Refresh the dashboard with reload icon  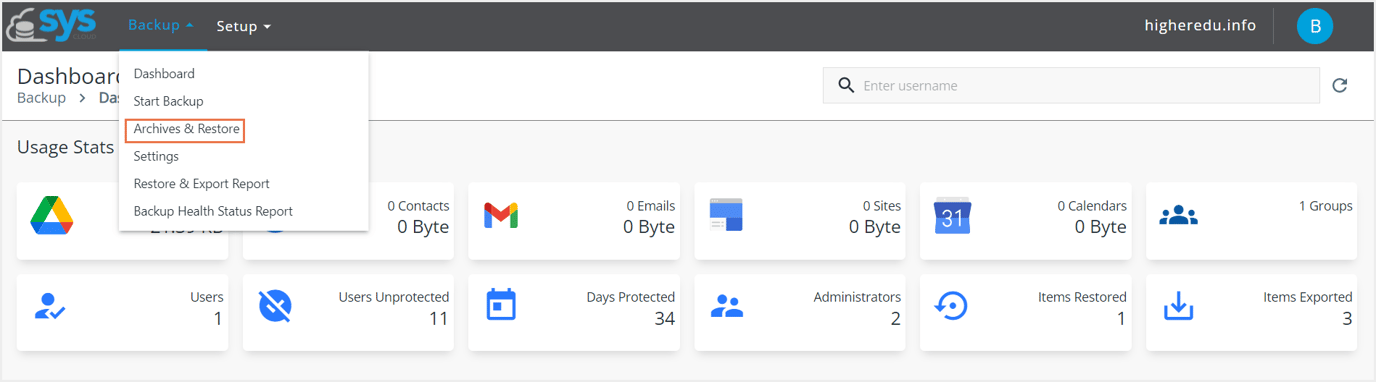point(1340,86)
